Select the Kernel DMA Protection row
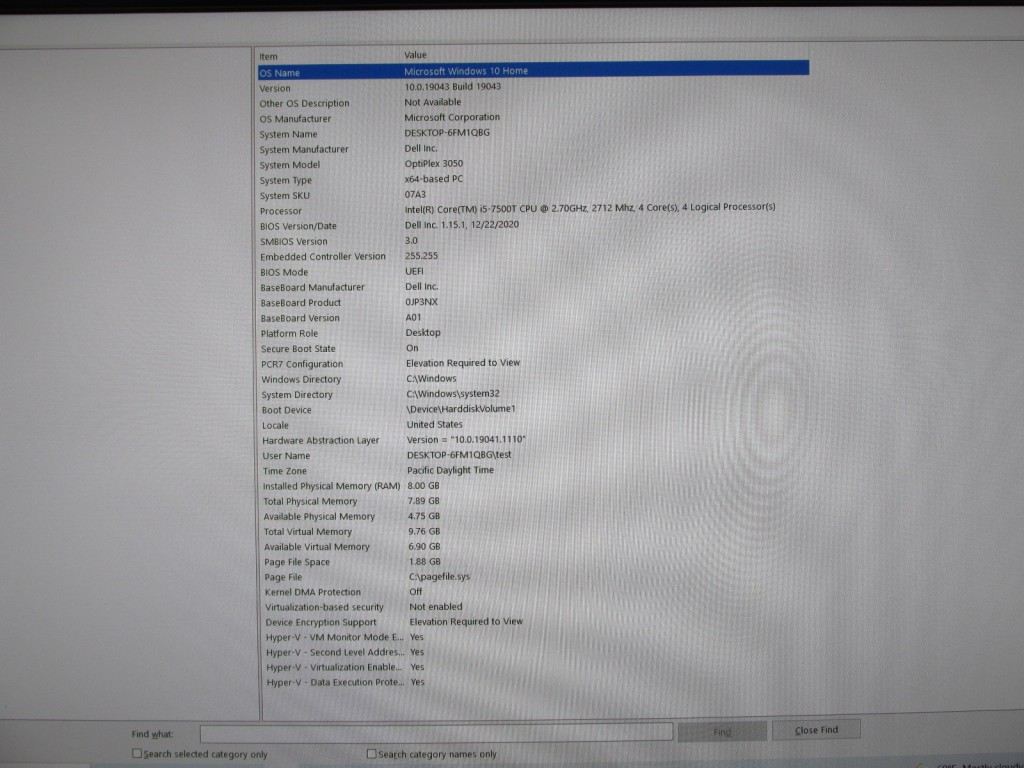The width and height of the screenshot is (1024, 768). [533, 592]
